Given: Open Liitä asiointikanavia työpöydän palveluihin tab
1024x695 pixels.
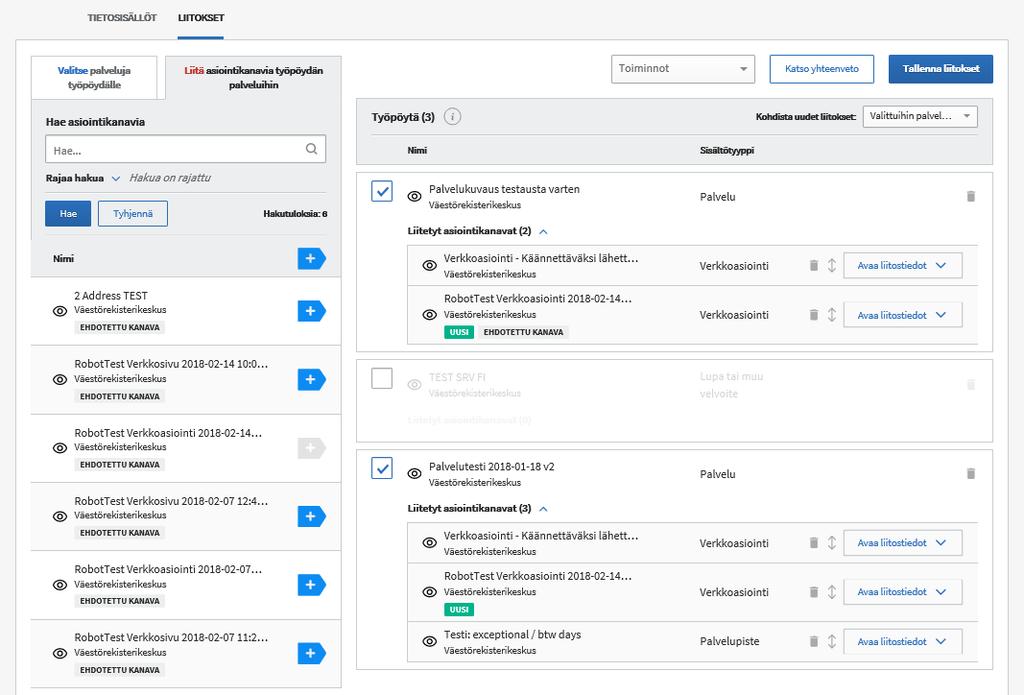Looking at the screenshot, I should click(253, 78).
